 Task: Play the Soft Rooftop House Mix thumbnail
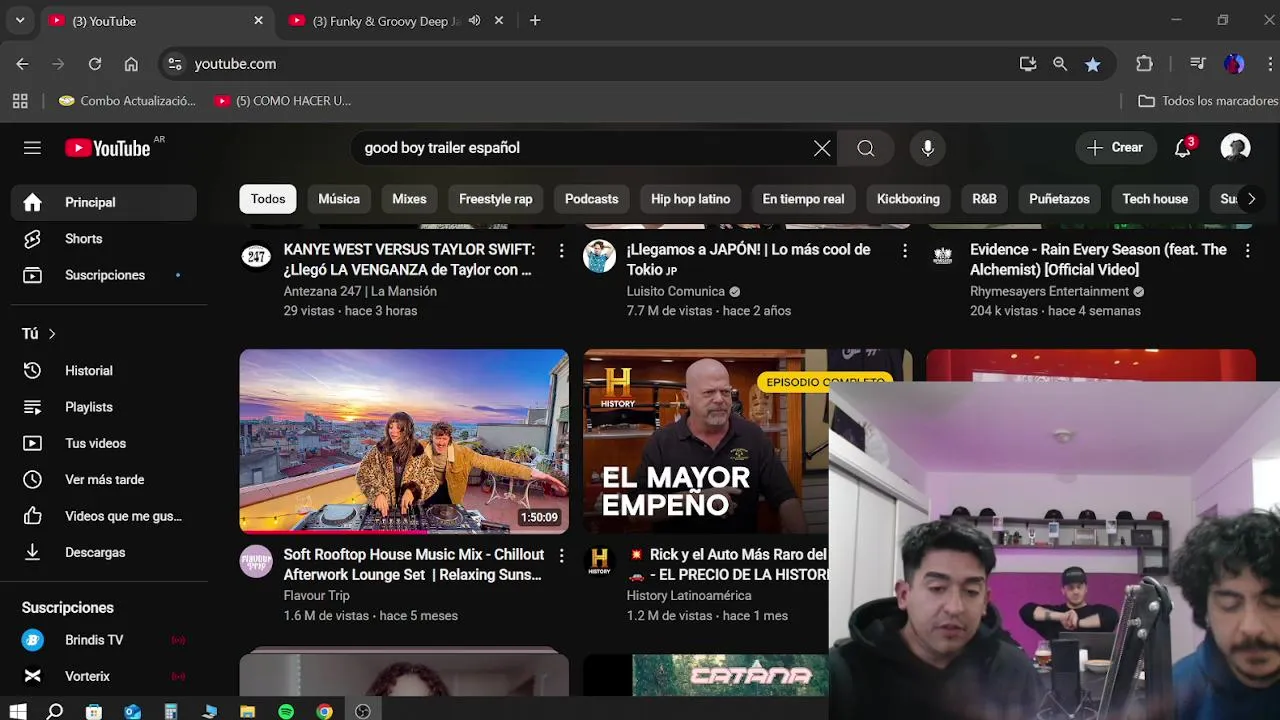point(404,441)
